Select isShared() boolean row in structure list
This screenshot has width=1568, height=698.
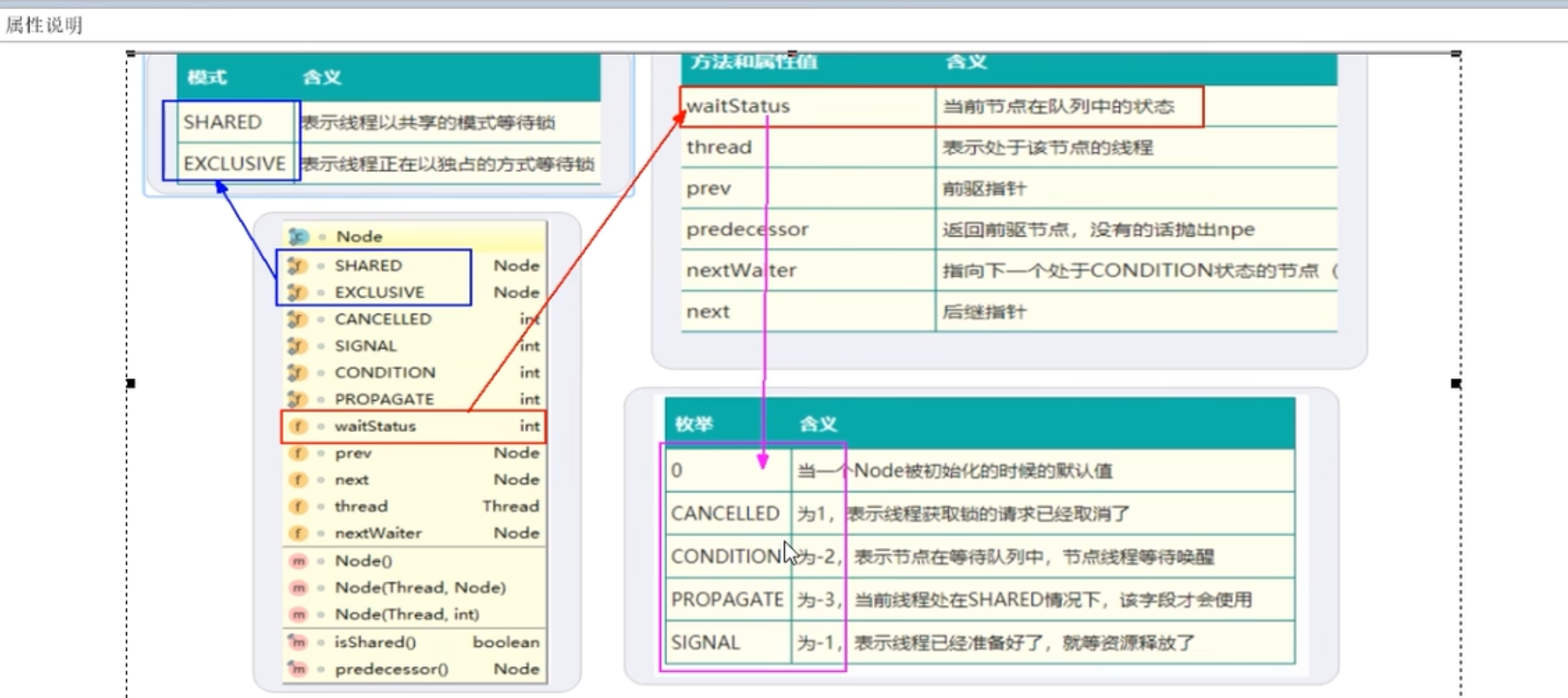click(415, 642)
